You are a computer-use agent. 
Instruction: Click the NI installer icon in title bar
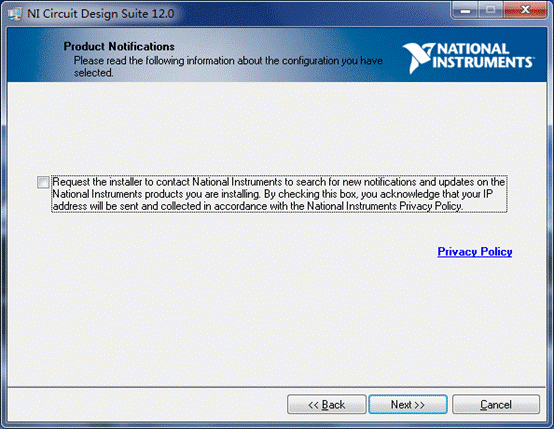point(15,14)
